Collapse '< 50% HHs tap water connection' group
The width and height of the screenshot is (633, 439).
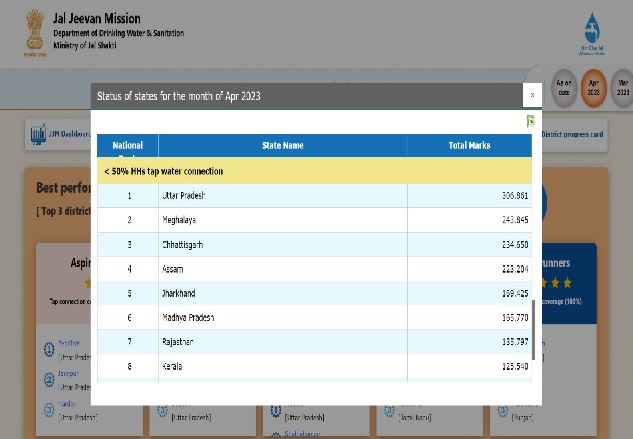(x=164, y=171)
